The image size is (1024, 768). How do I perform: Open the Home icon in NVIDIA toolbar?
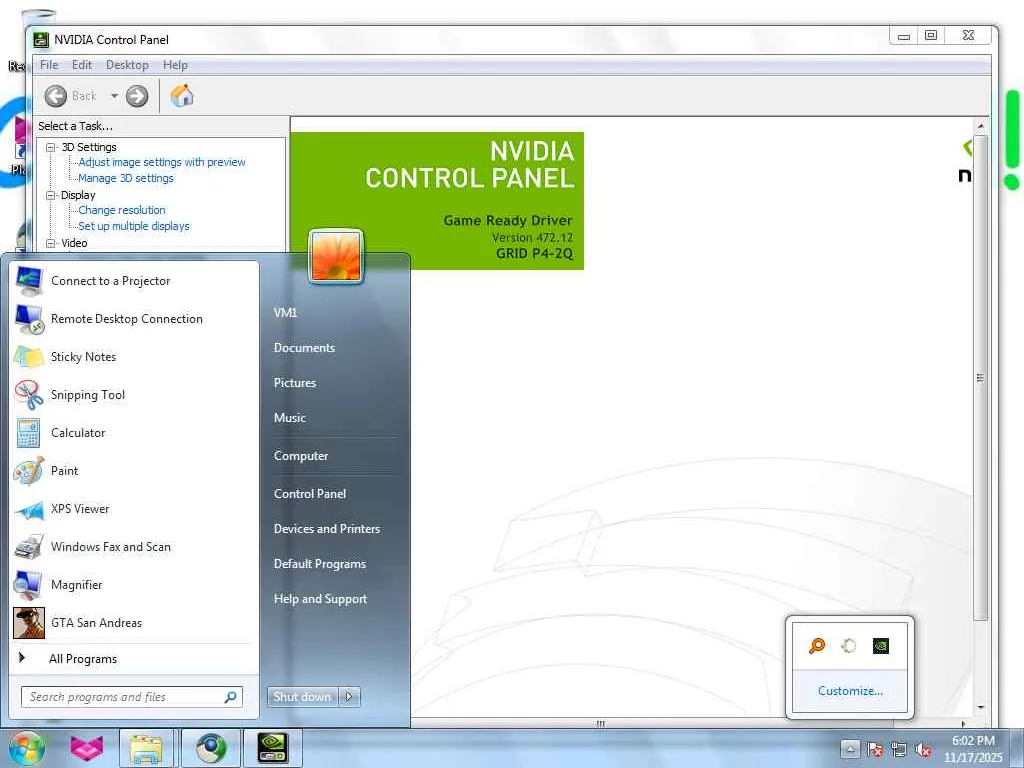tap(182, 96)
